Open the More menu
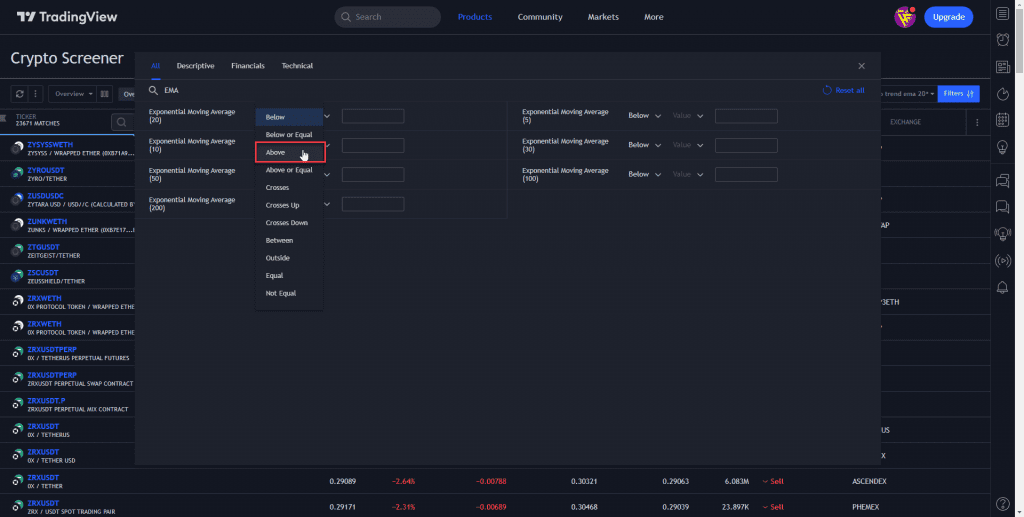 [x=654, y=17]
